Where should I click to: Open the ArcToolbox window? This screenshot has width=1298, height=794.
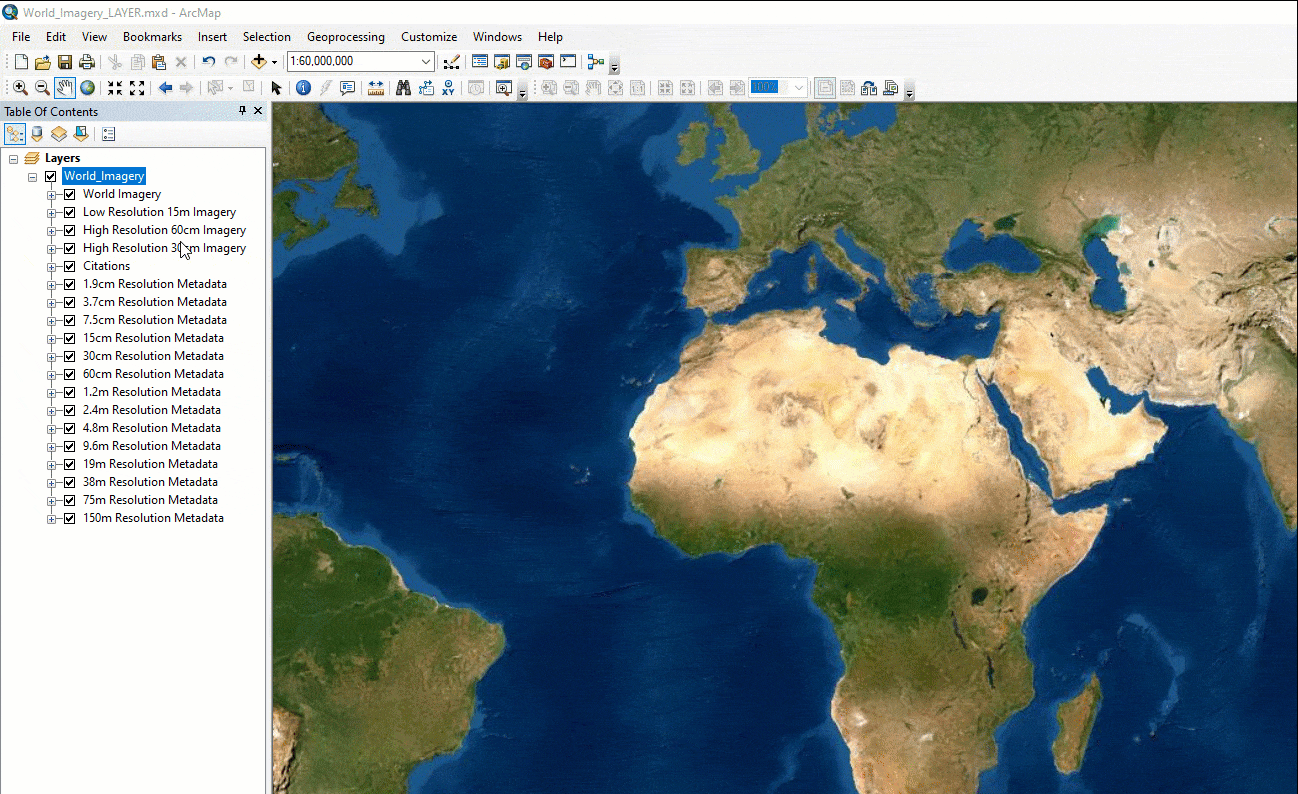click(x=545, y=61)
